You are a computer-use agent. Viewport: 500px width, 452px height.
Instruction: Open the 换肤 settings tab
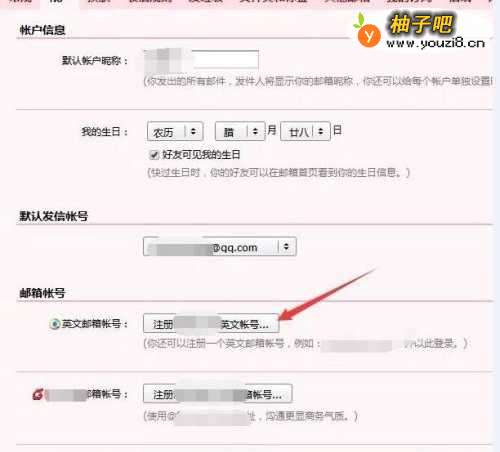[x=98, y=1]
